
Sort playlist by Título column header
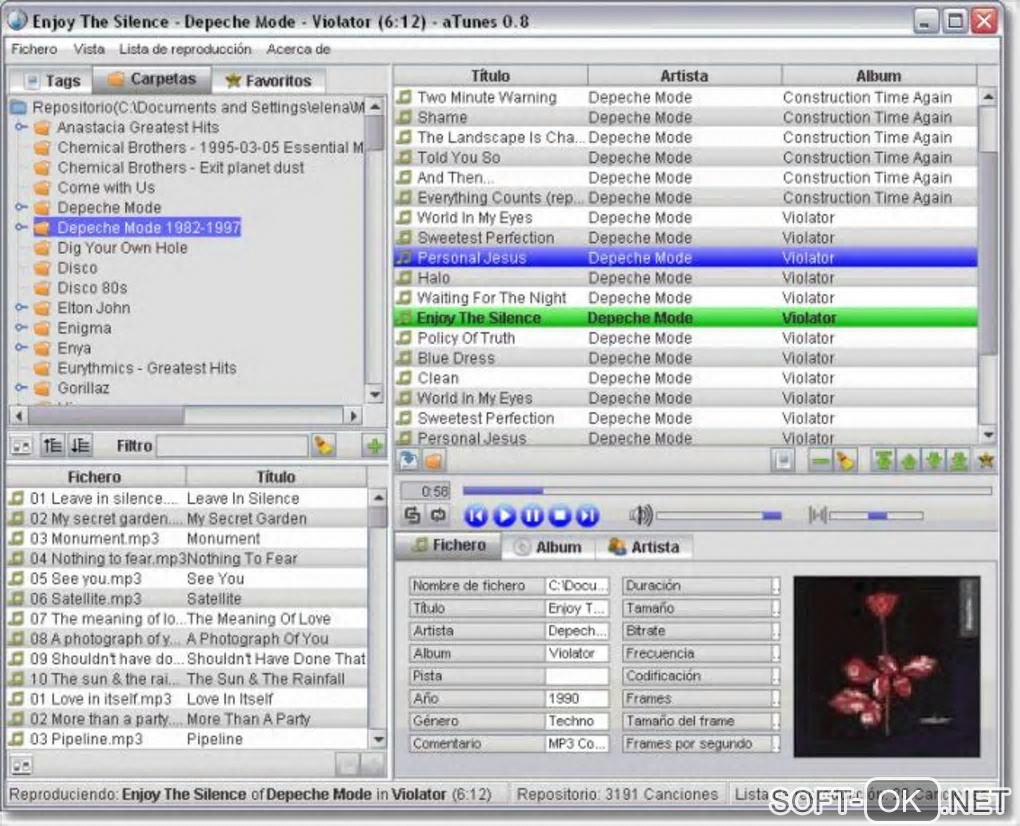490,76
